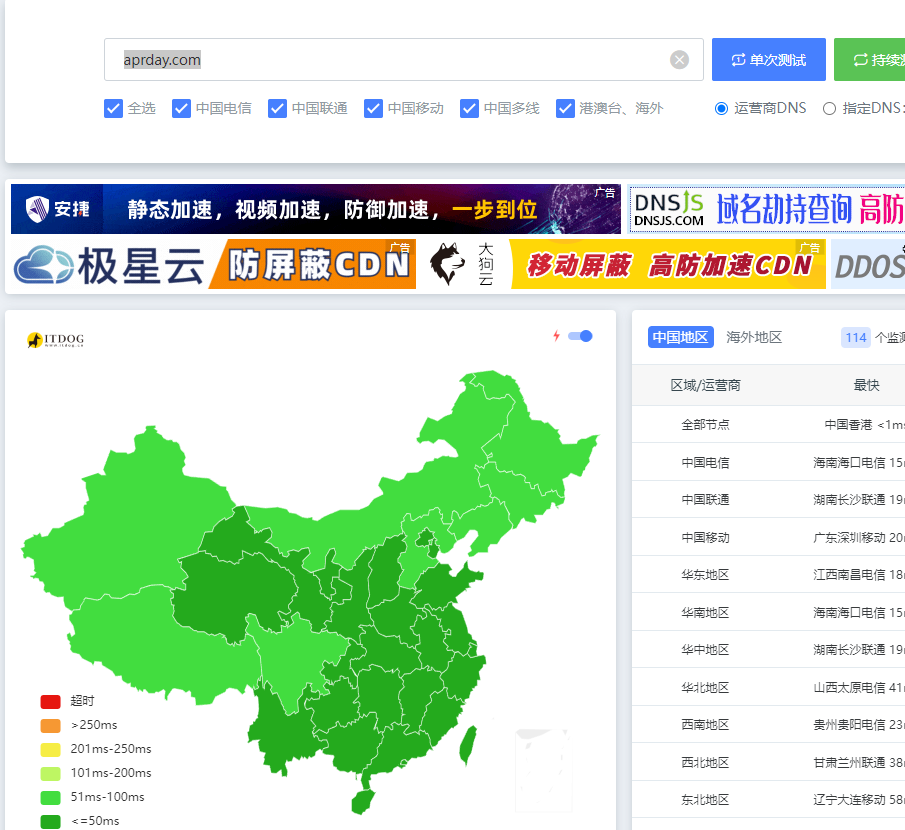
Task: Uncheck the 中国电信 checkbox
Action: tap(180, 108)
